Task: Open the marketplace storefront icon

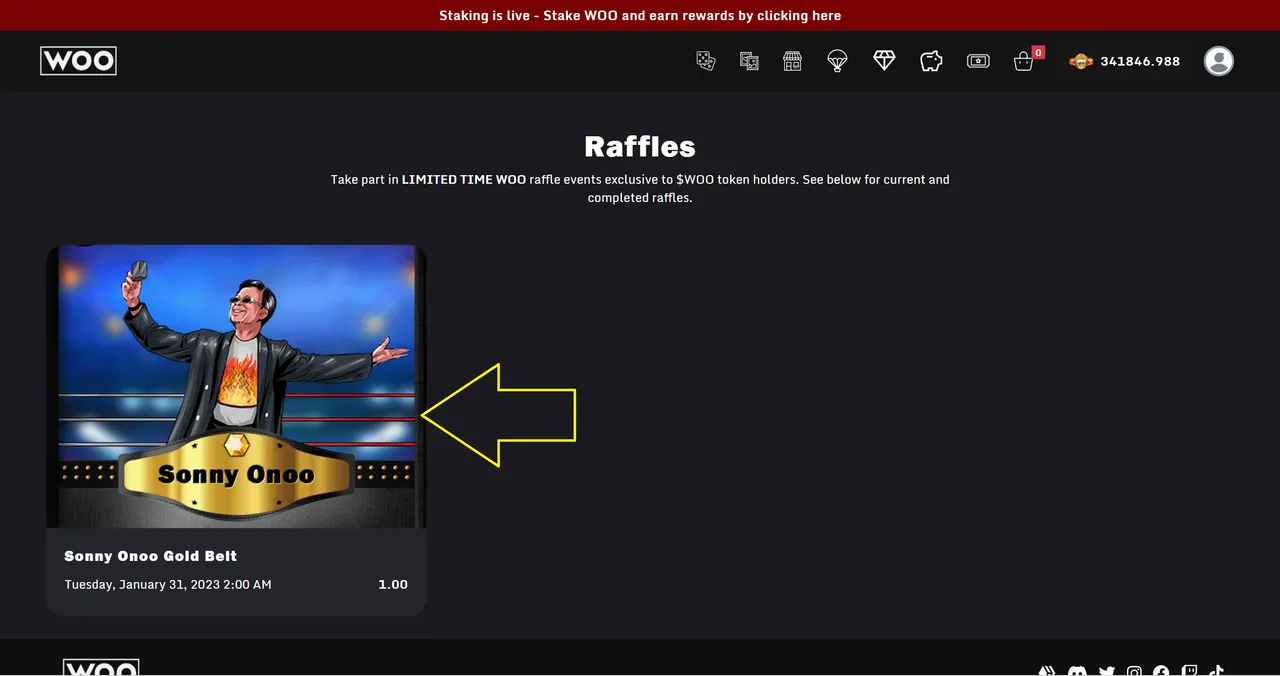Action: coord(792,61)
